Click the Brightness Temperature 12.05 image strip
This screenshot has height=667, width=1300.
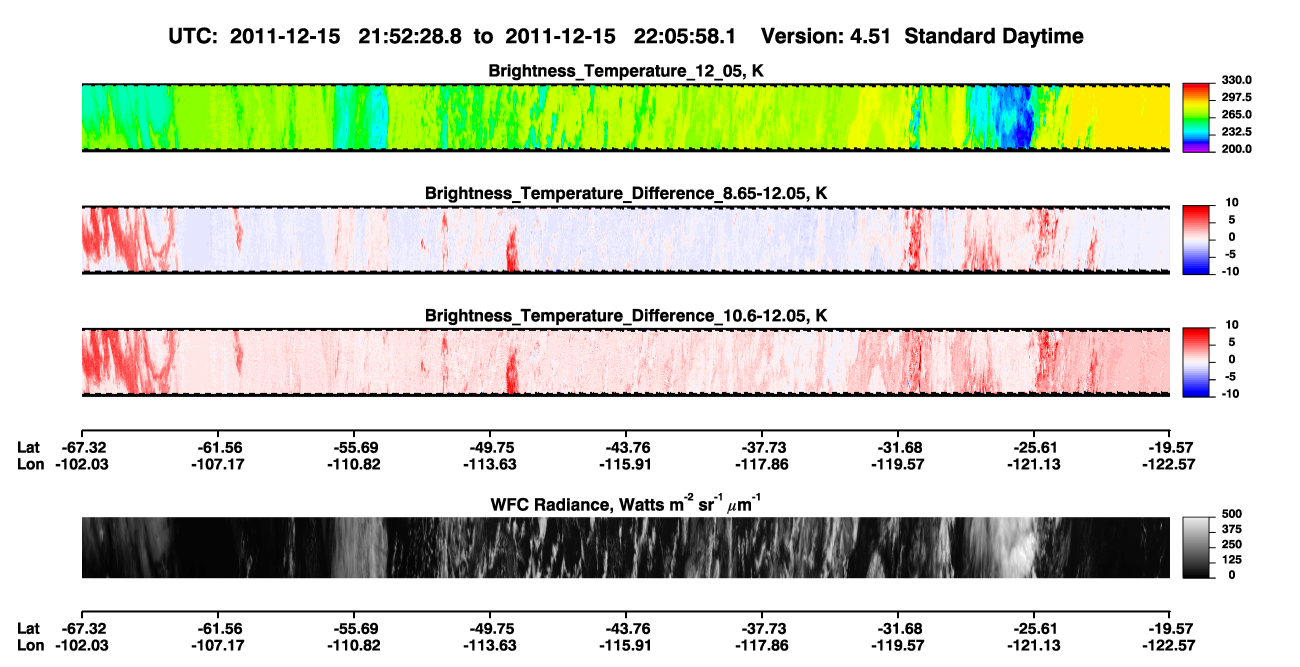tap(626, 117)
